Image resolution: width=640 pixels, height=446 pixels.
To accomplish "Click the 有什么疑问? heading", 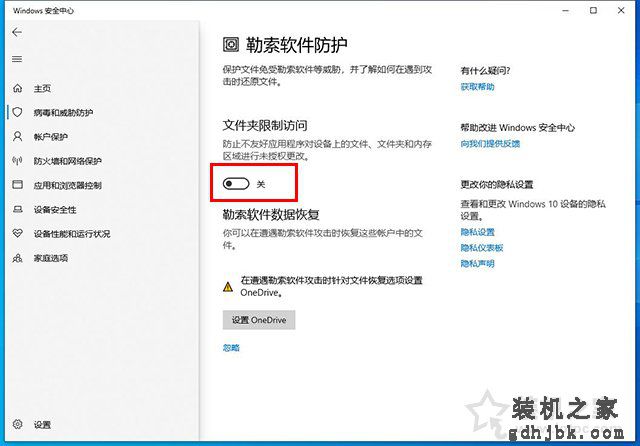I will (x=486, y=71).
